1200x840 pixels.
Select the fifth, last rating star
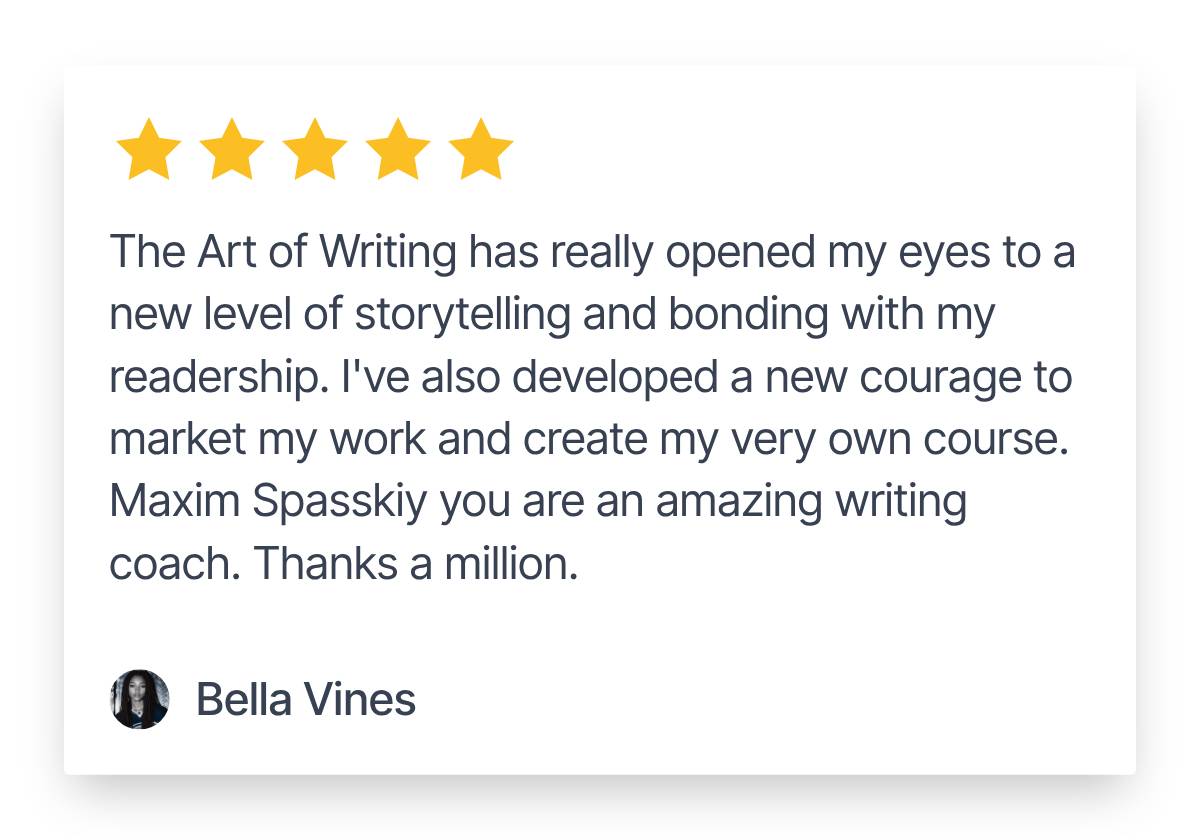click(480, 150)
